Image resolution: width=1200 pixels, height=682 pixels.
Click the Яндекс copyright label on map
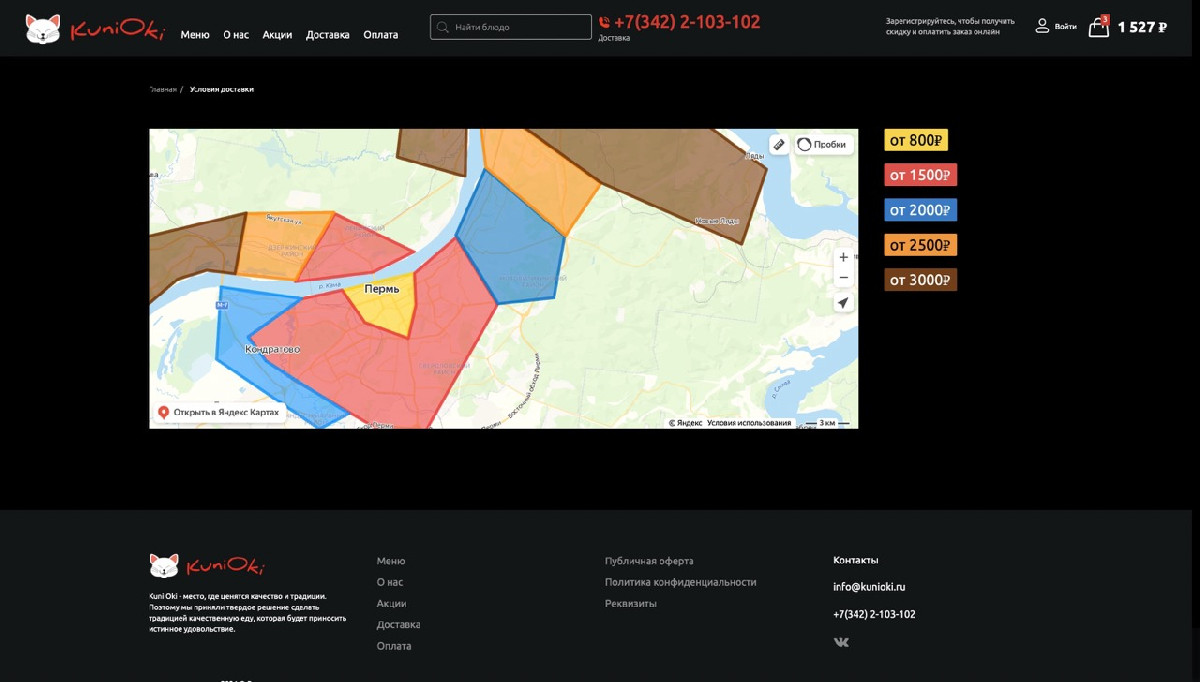pos(686,423)
